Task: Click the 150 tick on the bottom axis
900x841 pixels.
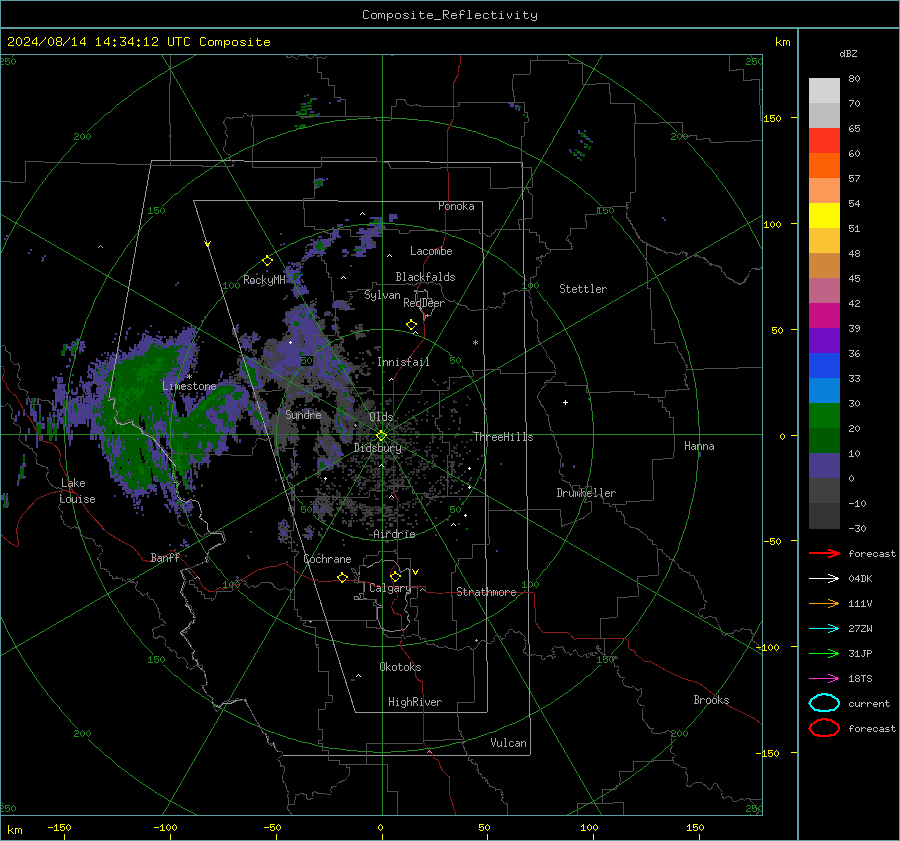Action: [695, 828]
